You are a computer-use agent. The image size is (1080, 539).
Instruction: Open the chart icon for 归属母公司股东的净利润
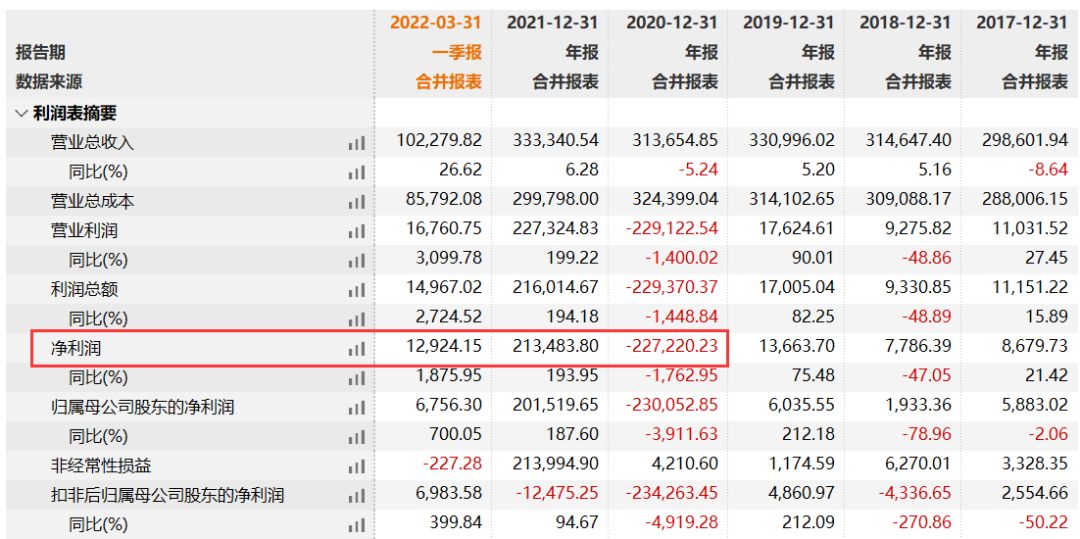357,409
